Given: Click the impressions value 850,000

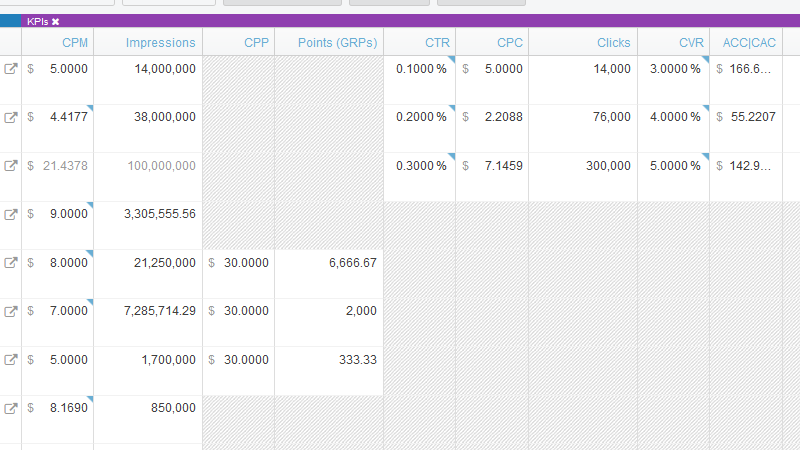Looking at the screenshot, I should (x=173, y=408).
